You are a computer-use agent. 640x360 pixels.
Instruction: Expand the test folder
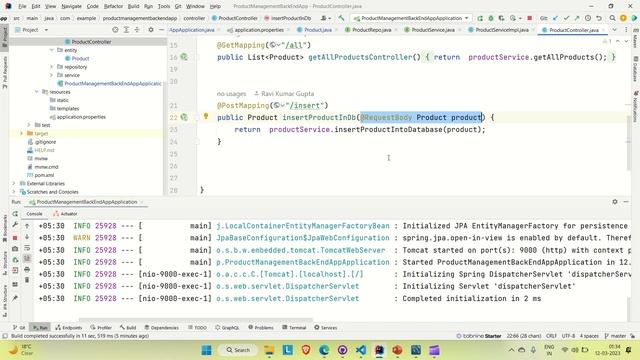point(29,125)
